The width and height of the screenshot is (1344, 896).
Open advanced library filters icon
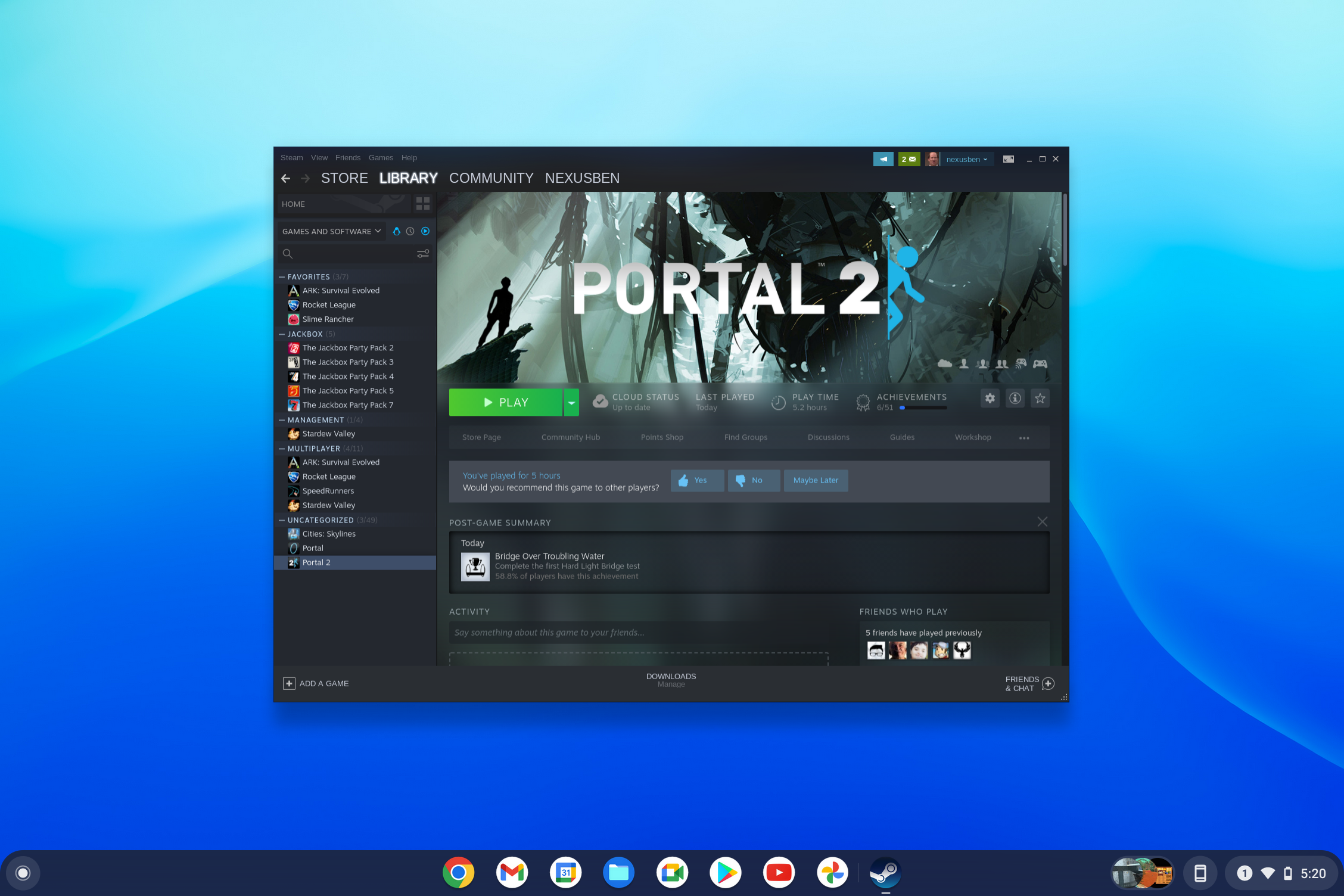tap(423, 254)
